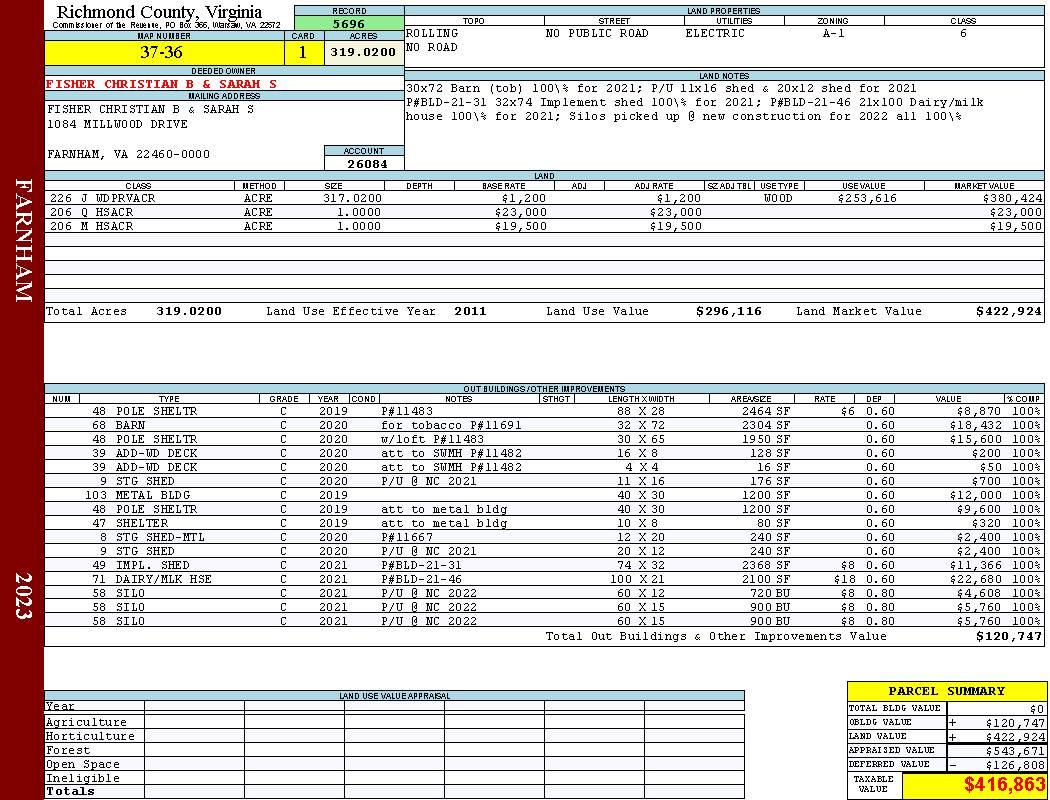Select the Forest row label
This screenshot has width=1050, height=800.
click(x=68, y=750)
